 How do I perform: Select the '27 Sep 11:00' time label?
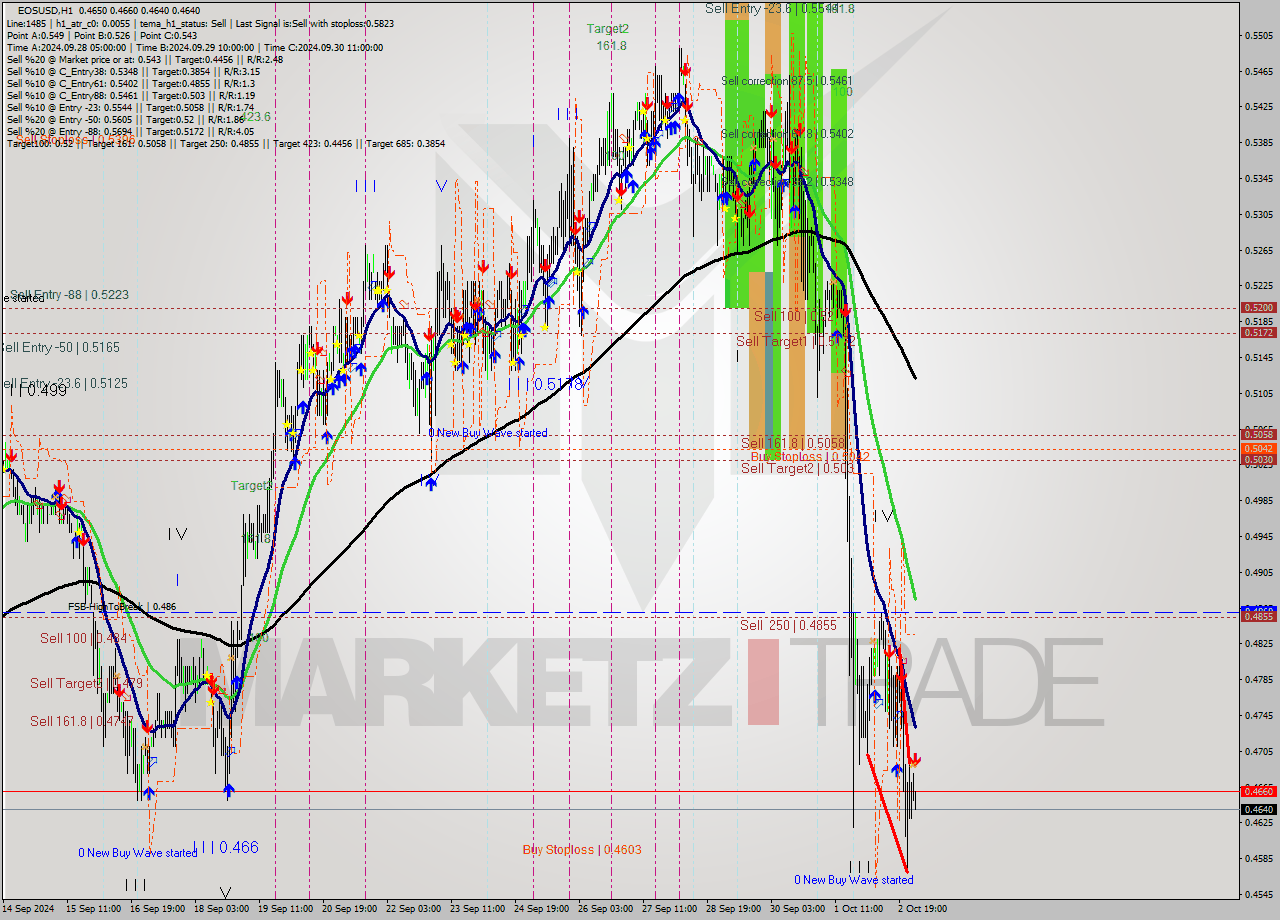[x=670, y=909]
